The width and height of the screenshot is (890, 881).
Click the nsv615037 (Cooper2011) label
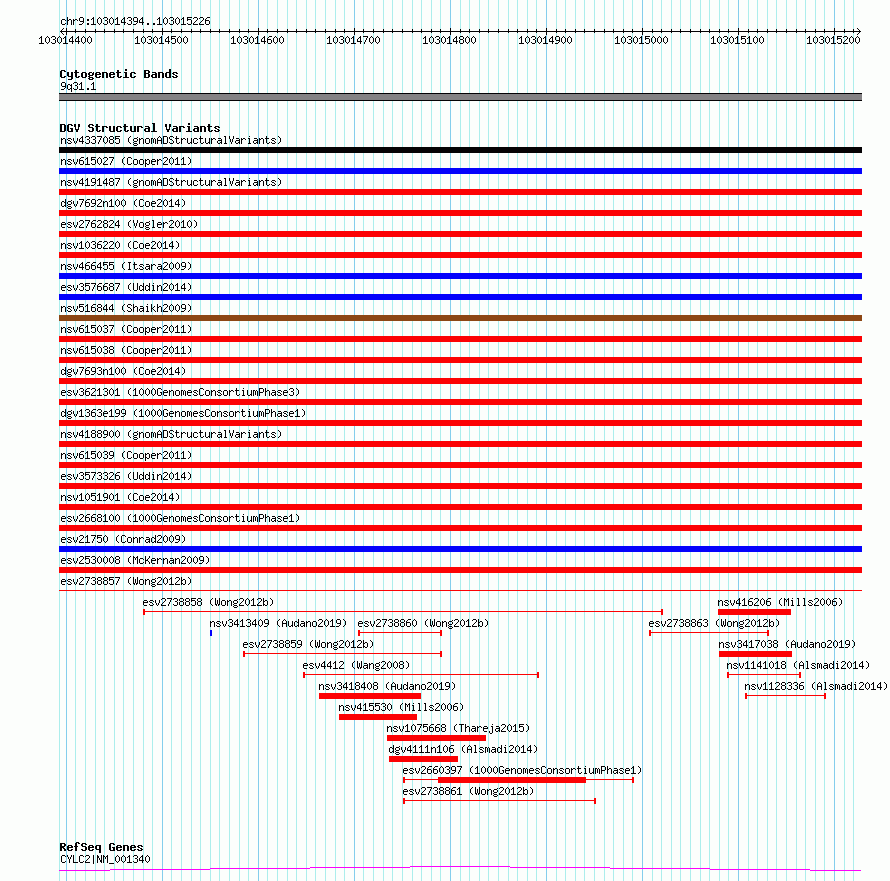pos(126,329)
